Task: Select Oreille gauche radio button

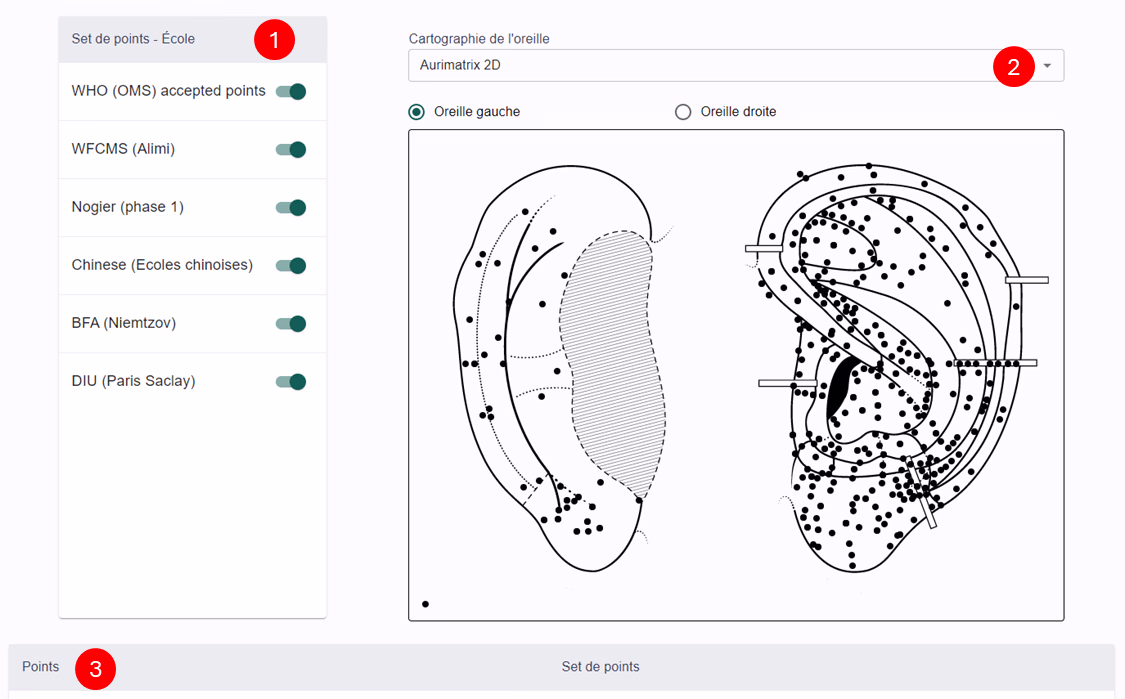Action: [x=416, y=112]
